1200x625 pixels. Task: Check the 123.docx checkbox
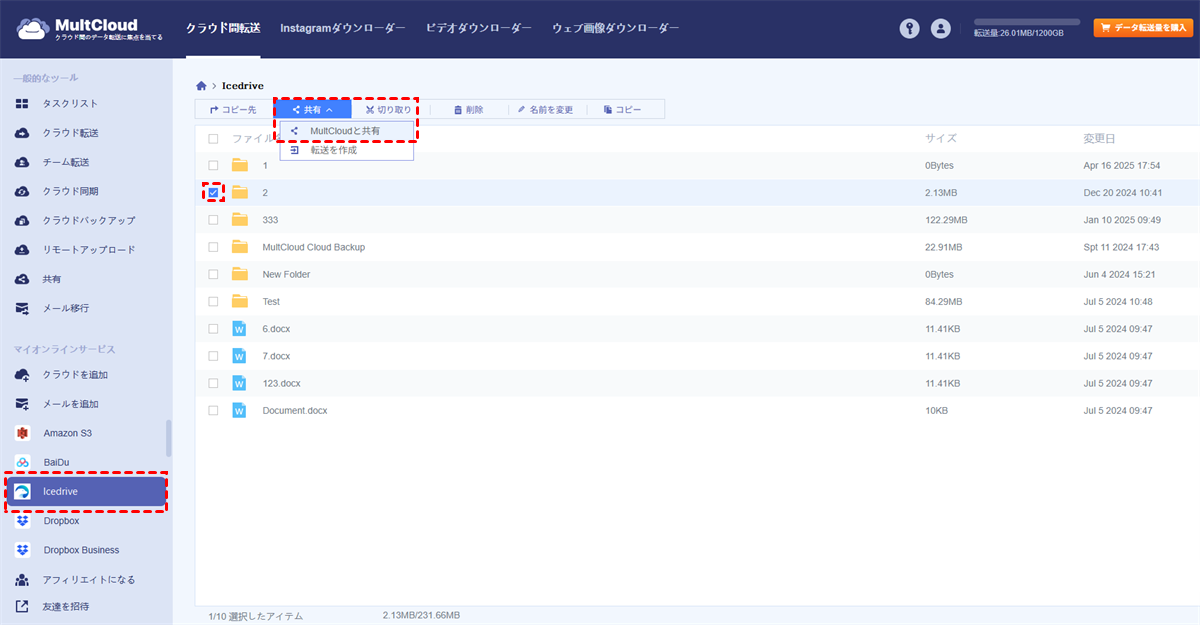(x=213, y=383)
